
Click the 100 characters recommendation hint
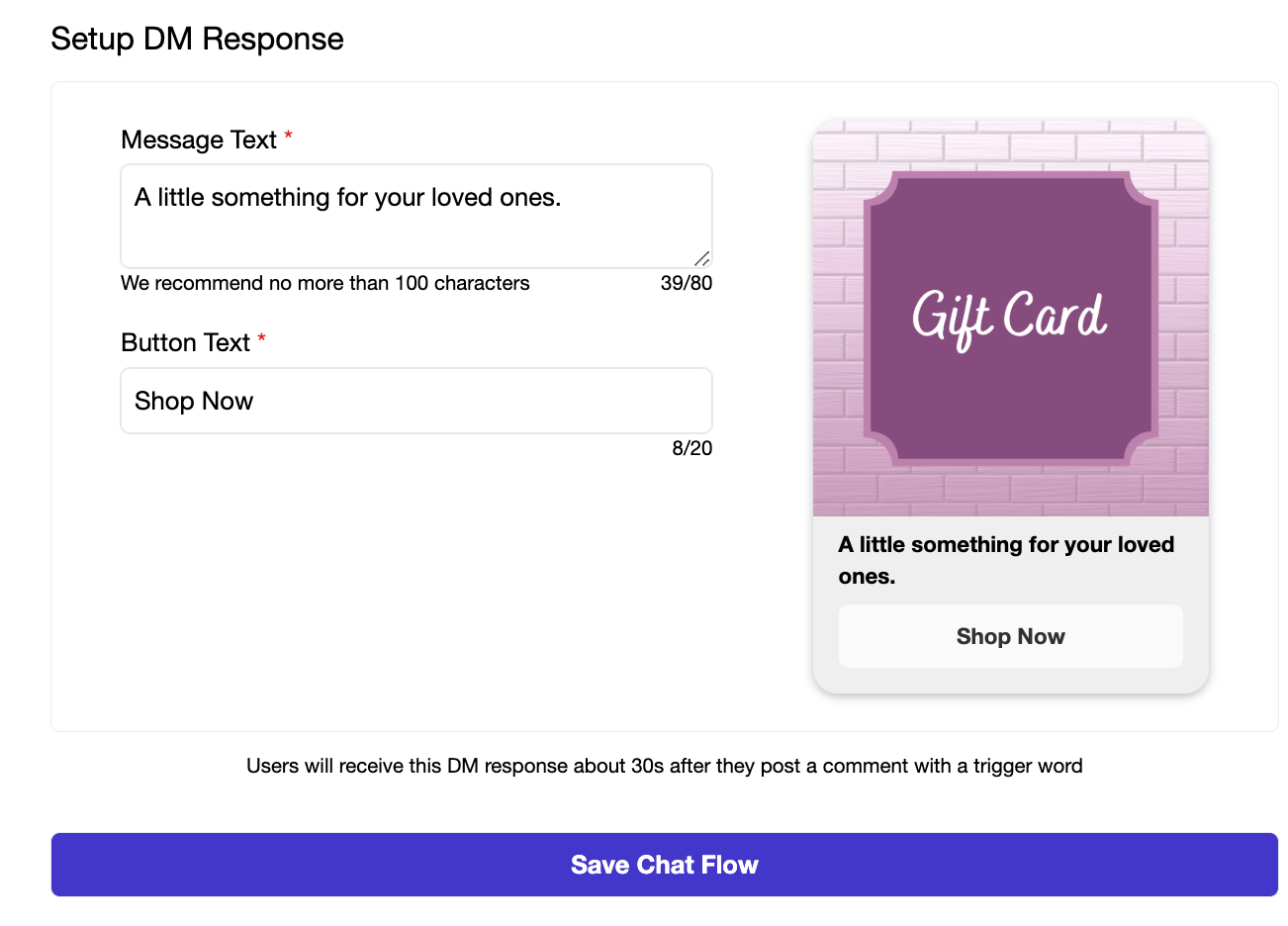[x=325, y=283]
